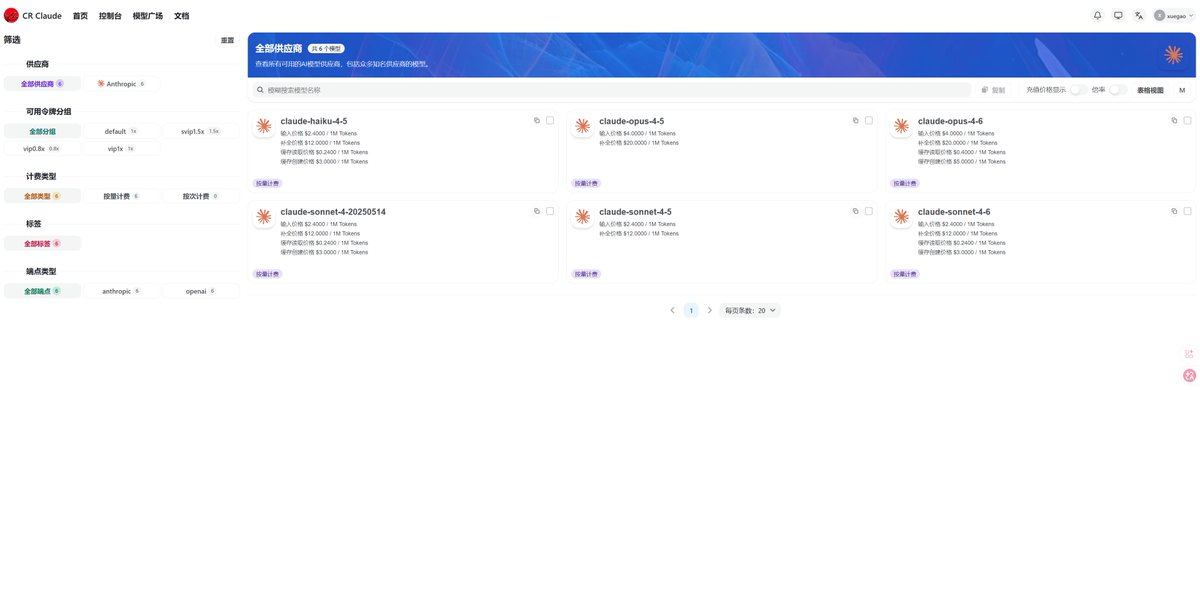Viewport: 1200px width, 616px height.
Task: Open 模型广场 in the top navigation
Action: 148,16
